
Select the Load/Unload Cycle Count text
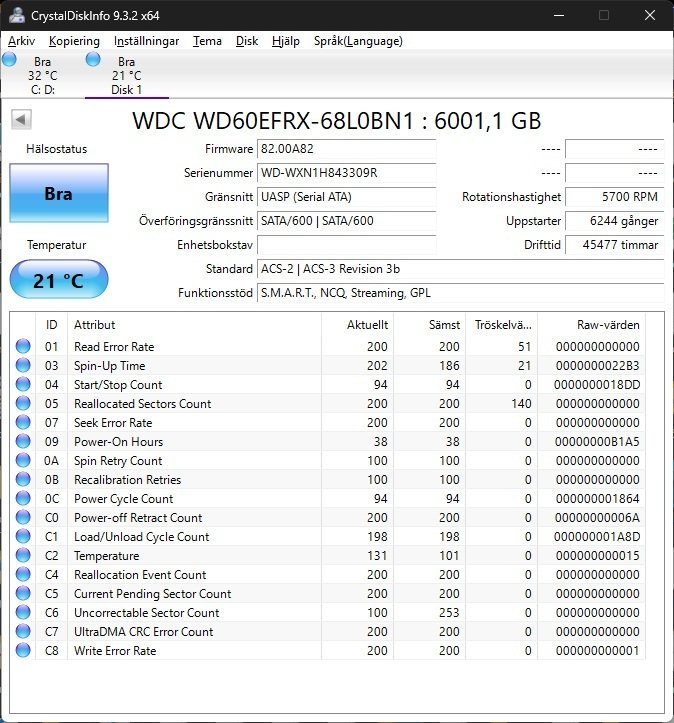click(x=142, y=537)
